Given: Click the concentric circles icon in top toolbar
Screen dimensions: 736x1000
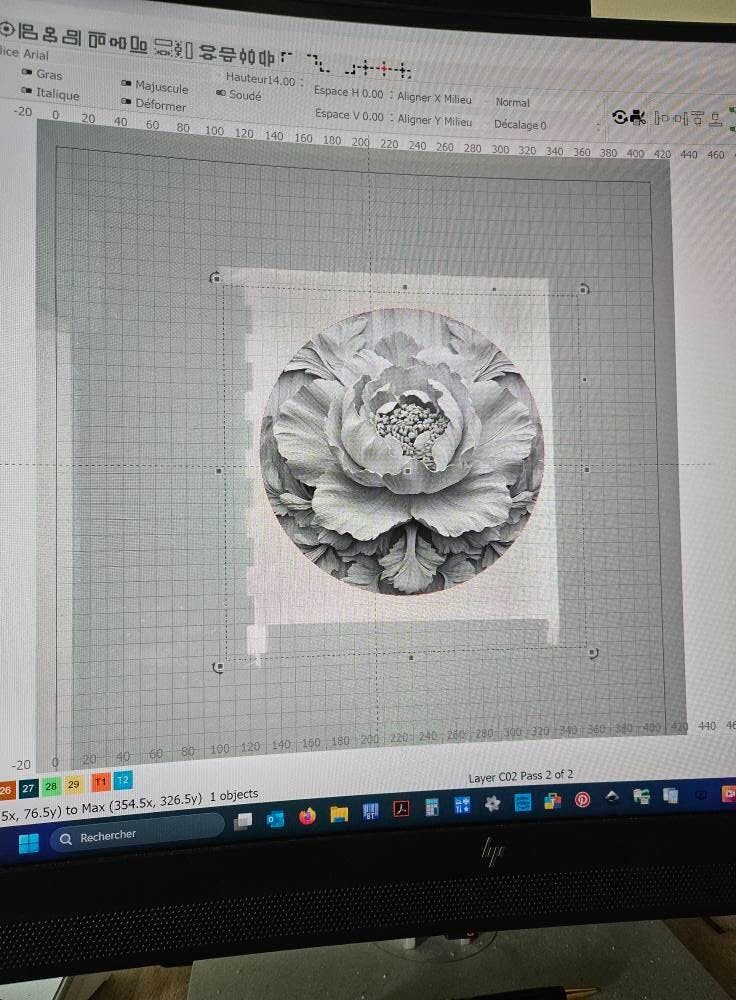Looking at the screenshot, I should click(6, 29).
